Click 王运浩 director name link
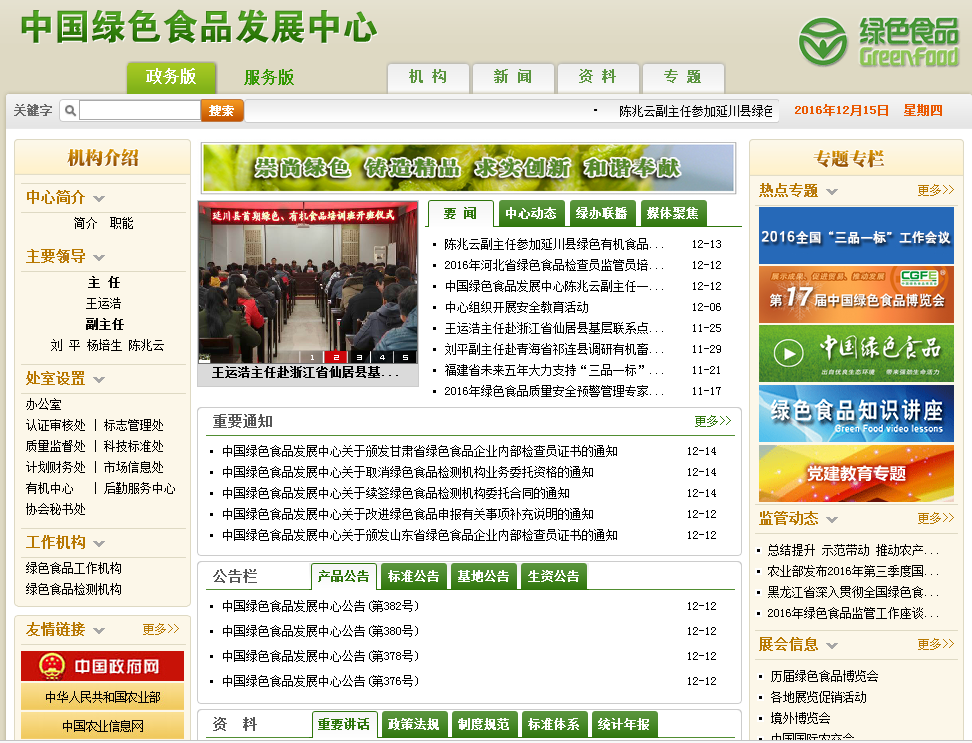Screen dimensions: 972x743 click(104, 304)
